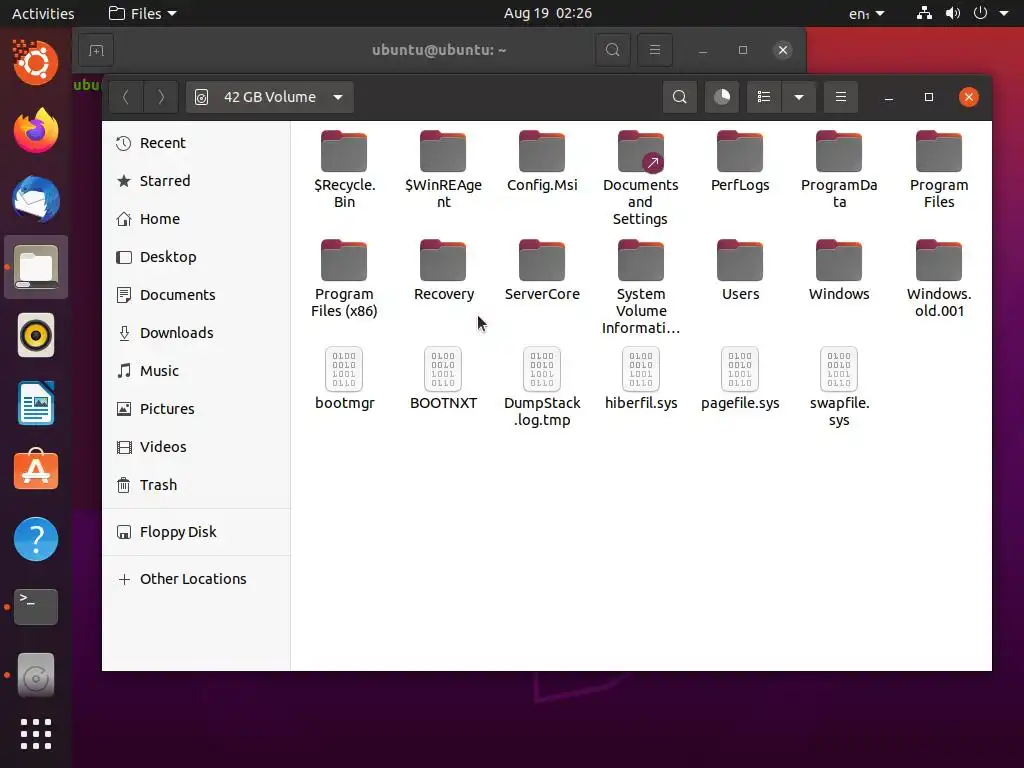Show Applications grid
The image size is (1024, 768).
tap(36, 733)
